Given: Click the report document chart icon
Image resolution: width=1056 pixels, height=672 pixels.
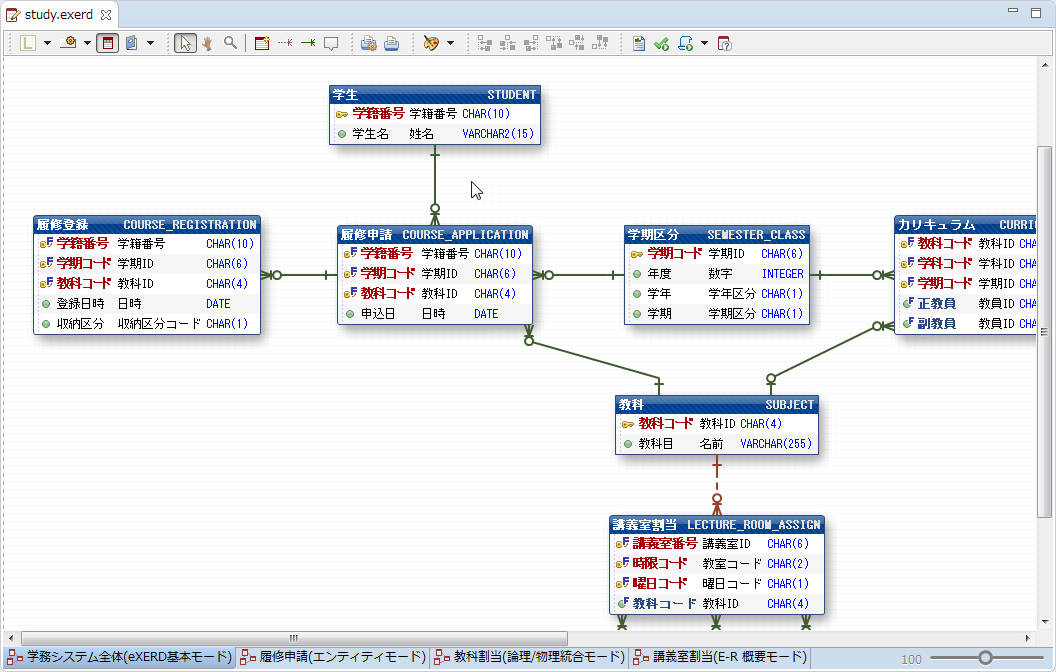Looking at the screenshot, I should tap(638, 44).
